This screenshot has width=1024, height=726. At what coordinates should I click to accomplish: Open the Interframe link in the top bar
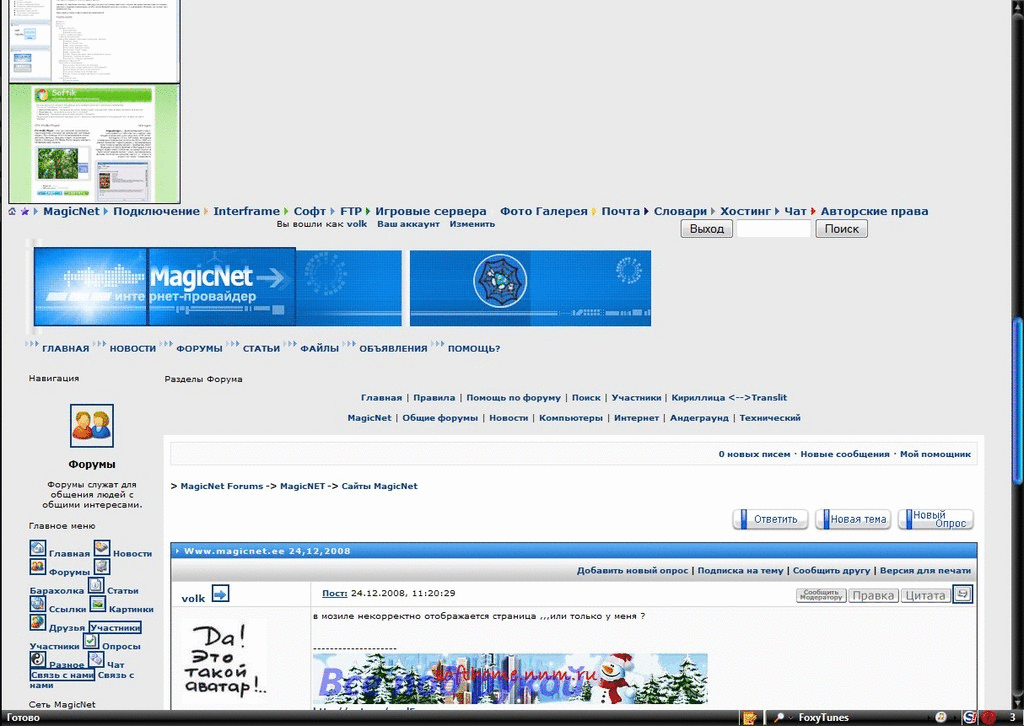246,211
